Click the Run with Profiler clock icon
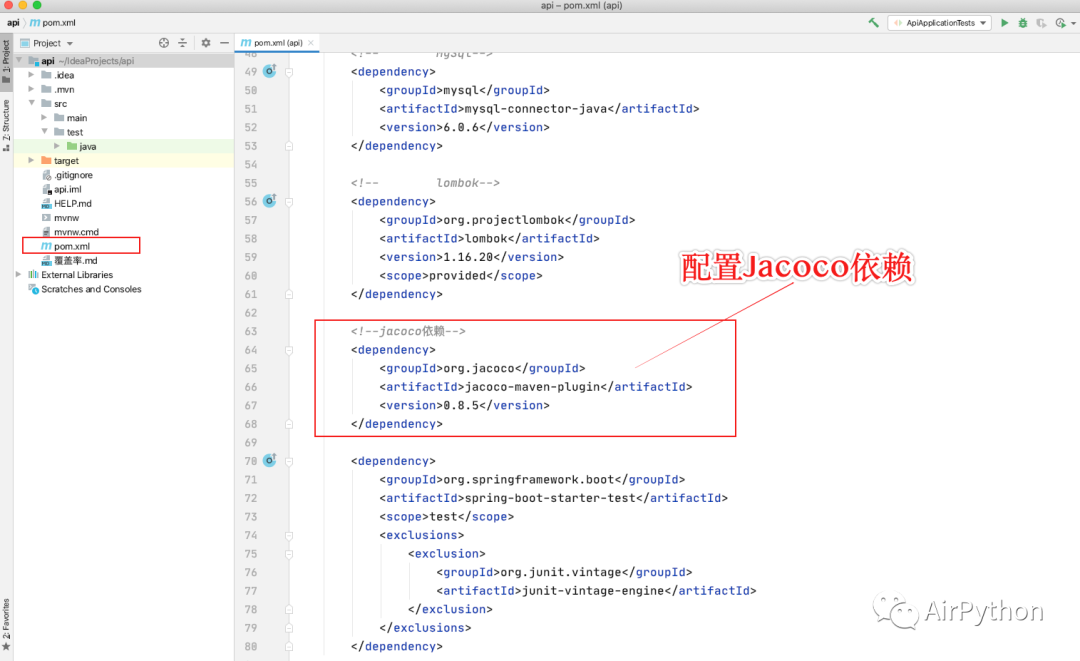 pyautogui.click(x=1060, y=23)
